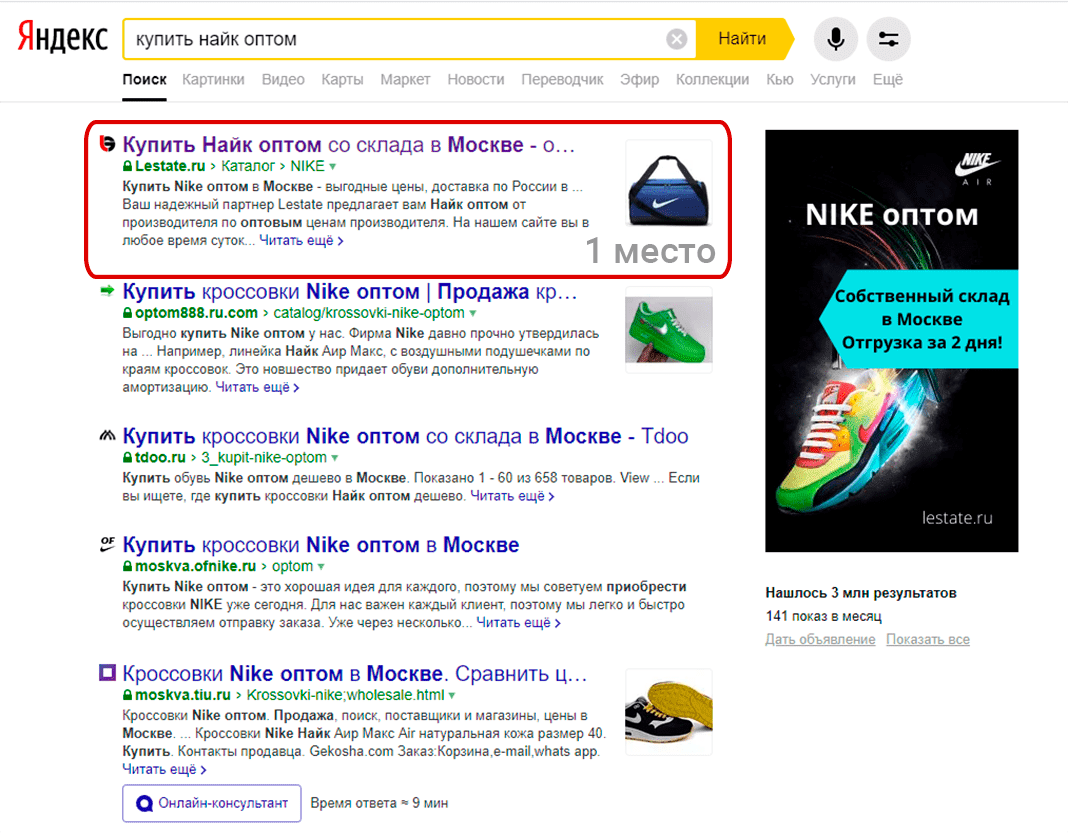Viewport: 1068px width, 833px height.
Task: Click the lock icon next to Lestate.ru
Action: point(127,166)
